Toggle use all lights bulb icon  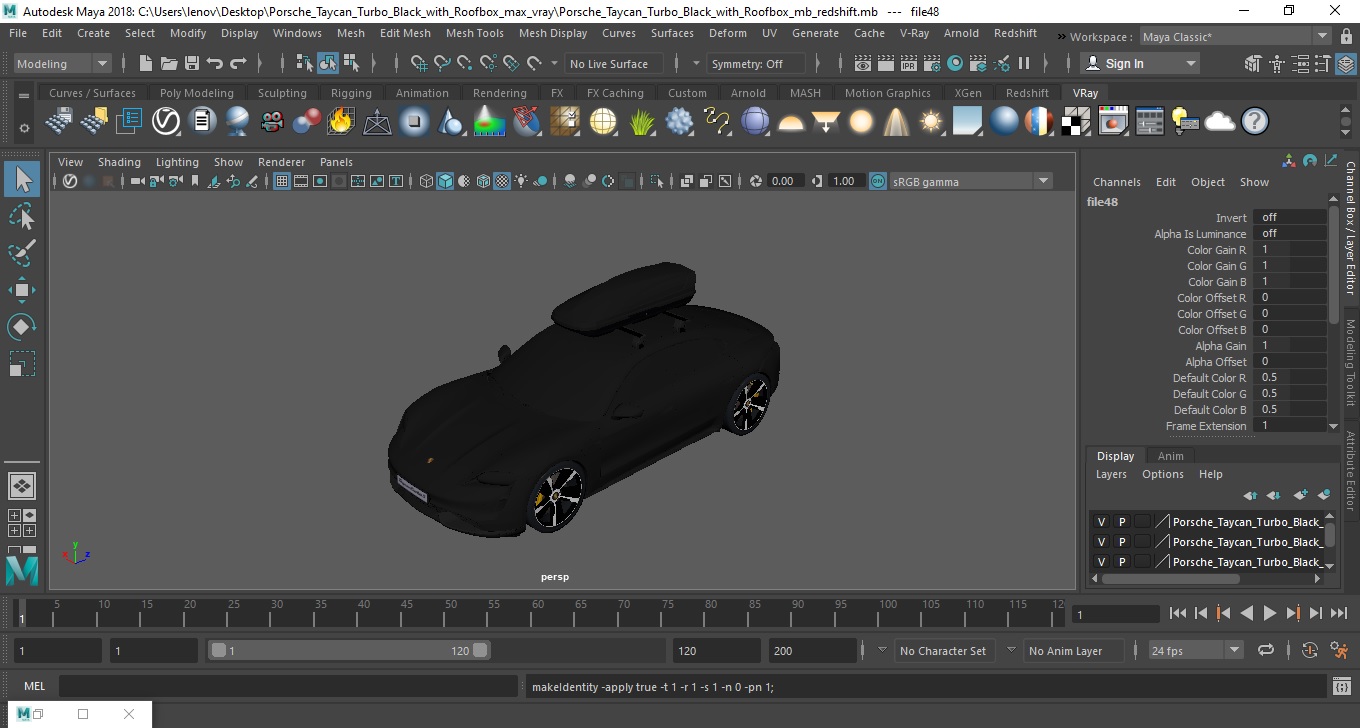(x=522, y=181)
